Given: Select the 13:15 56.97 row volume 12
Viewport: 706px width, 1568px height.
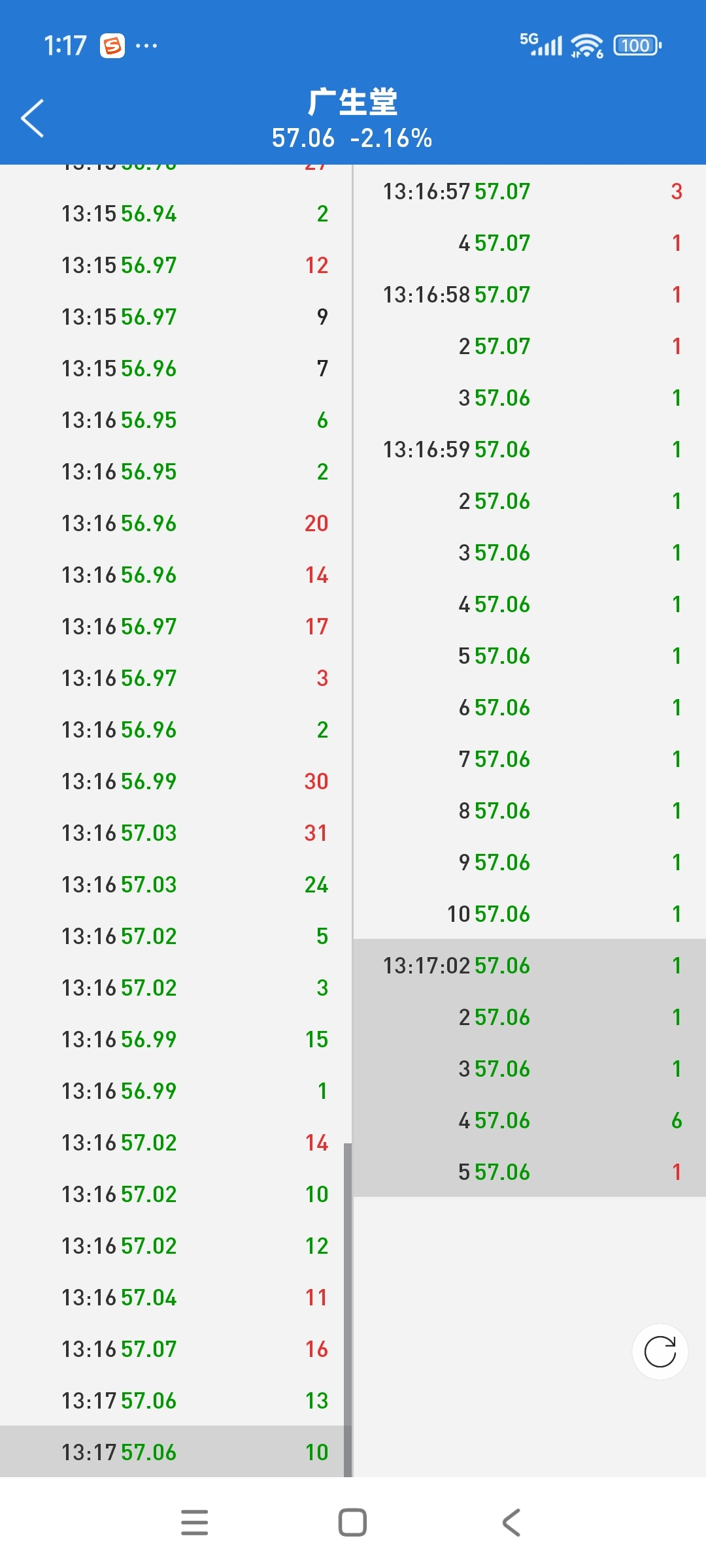Looking at the screenshot, I should (176, 265).
